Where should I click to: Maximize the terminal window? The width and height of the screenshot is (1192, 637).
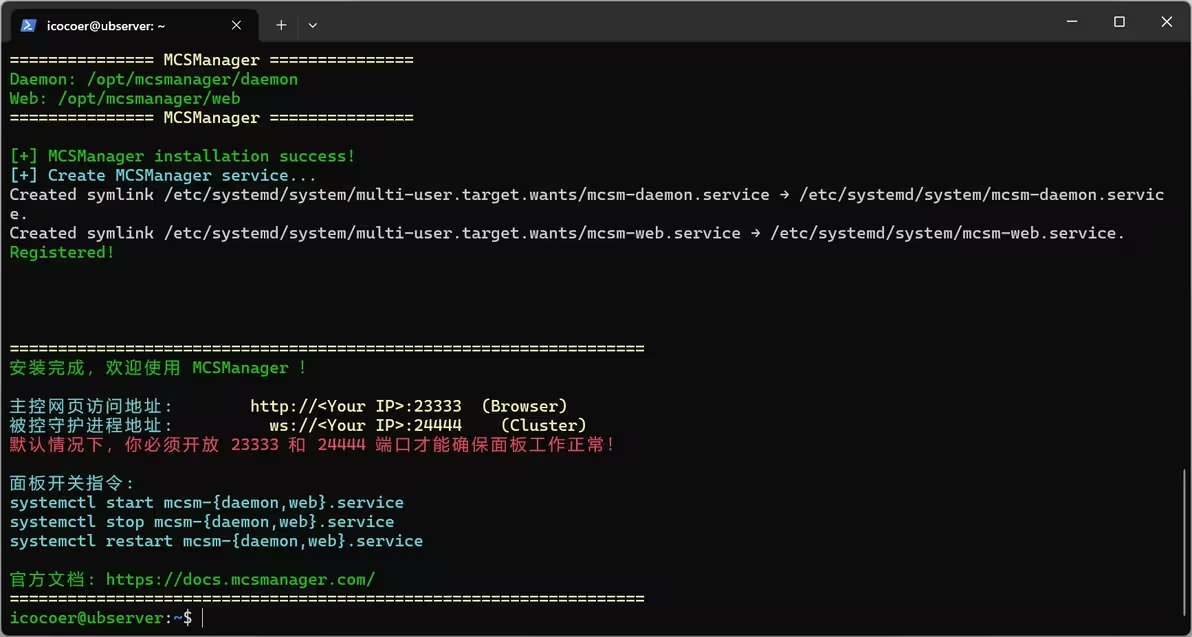pos(1119,22)
